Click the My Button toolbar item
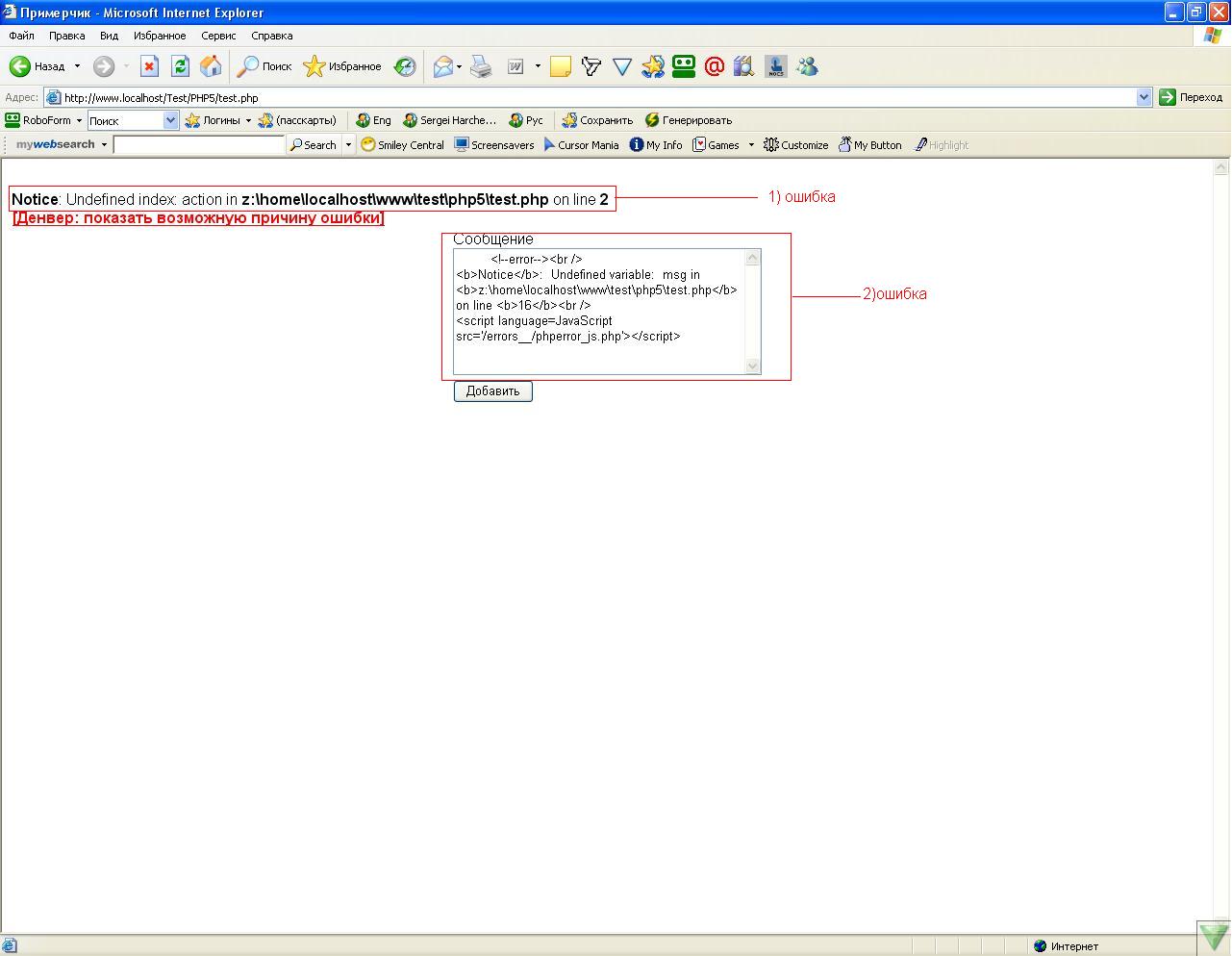The height and width of the screenshot is (956, 1232). (869, 145)
